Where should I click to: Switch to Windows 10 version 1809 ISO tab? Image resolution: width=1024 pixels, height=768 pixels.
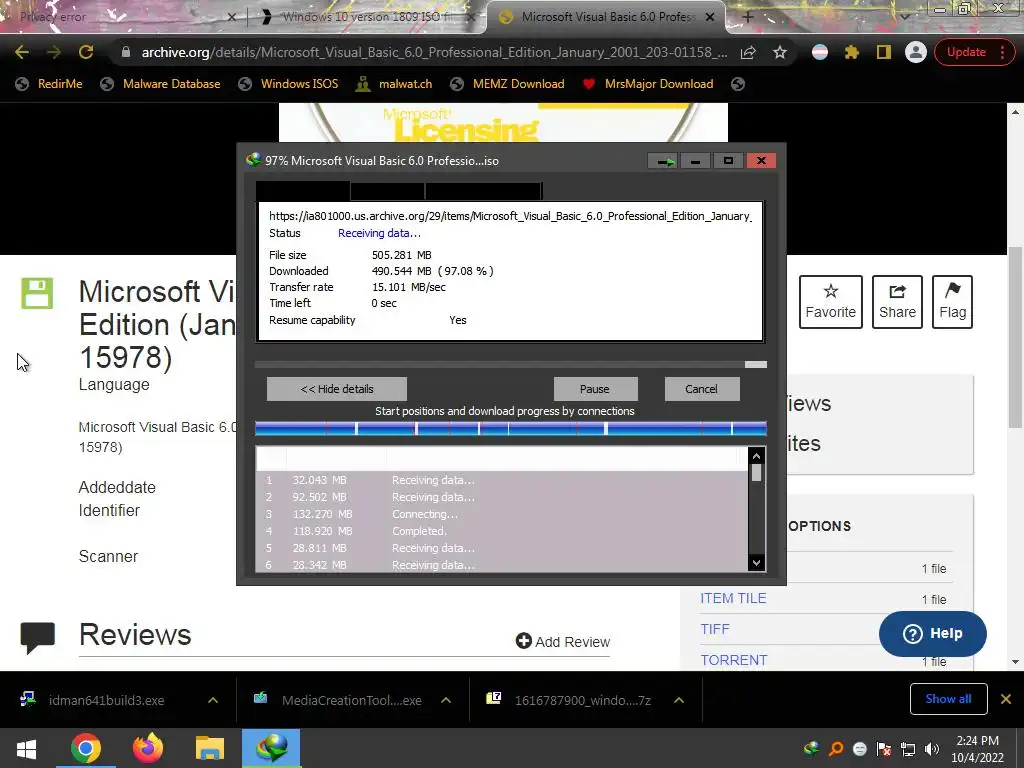pyautogui.click(x=366, y=17)
